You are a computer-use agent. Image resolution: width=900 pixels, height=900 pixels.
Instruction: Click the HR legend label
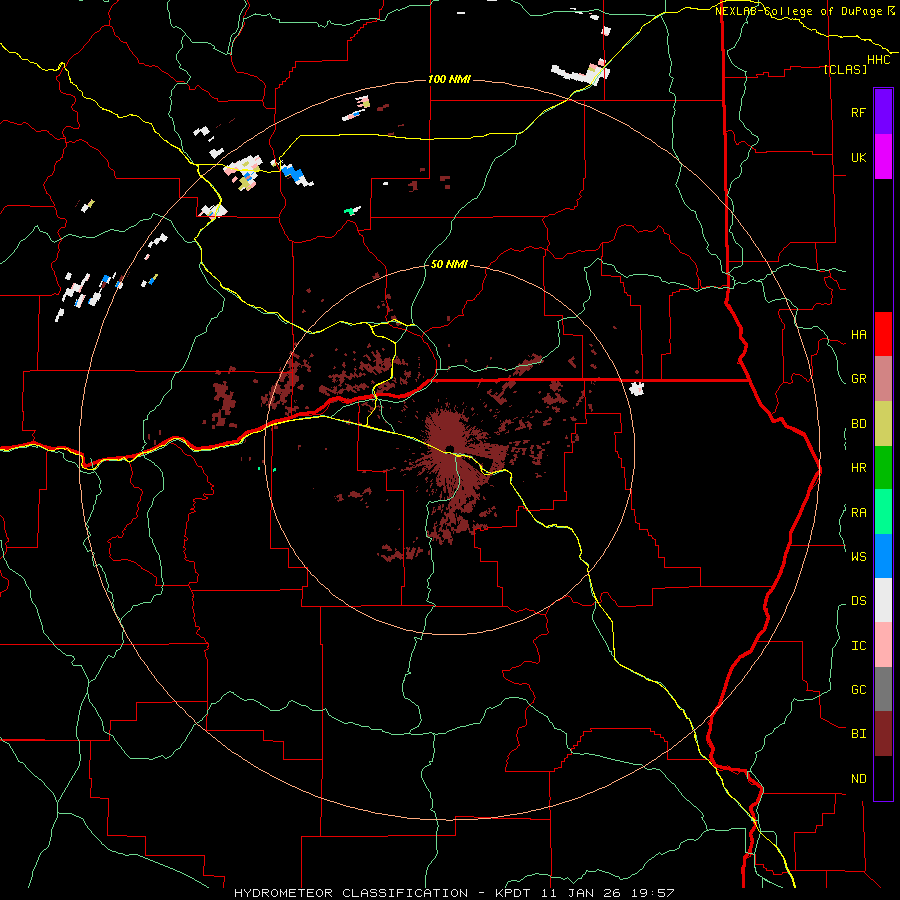point(858,468)
